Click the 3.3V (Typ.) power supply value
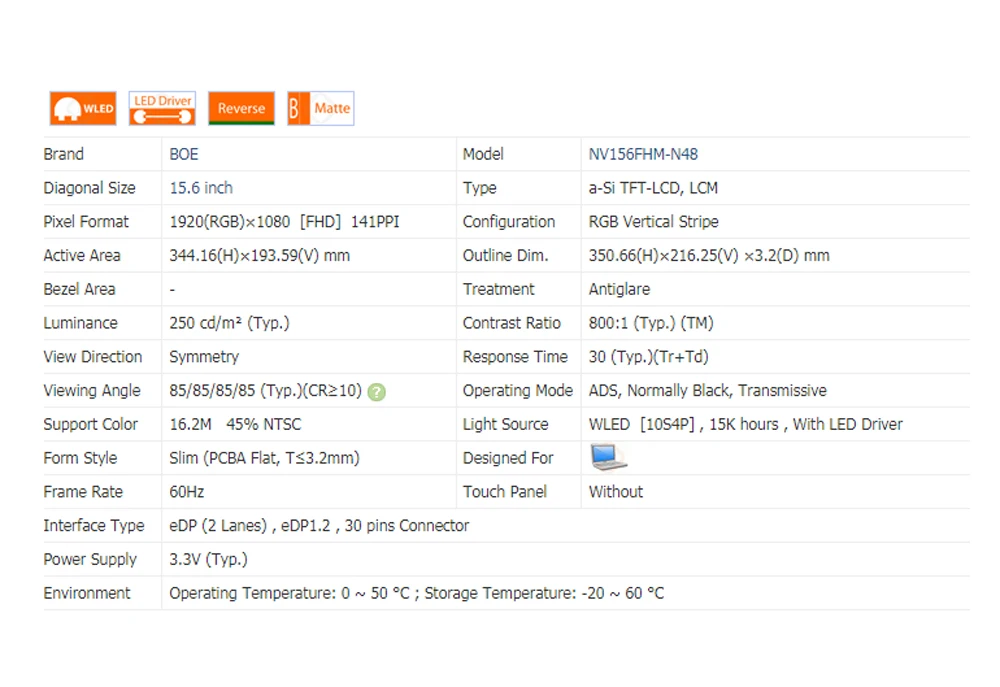The height and width of the screenshot is (687, 1000). tap(208, 560)
